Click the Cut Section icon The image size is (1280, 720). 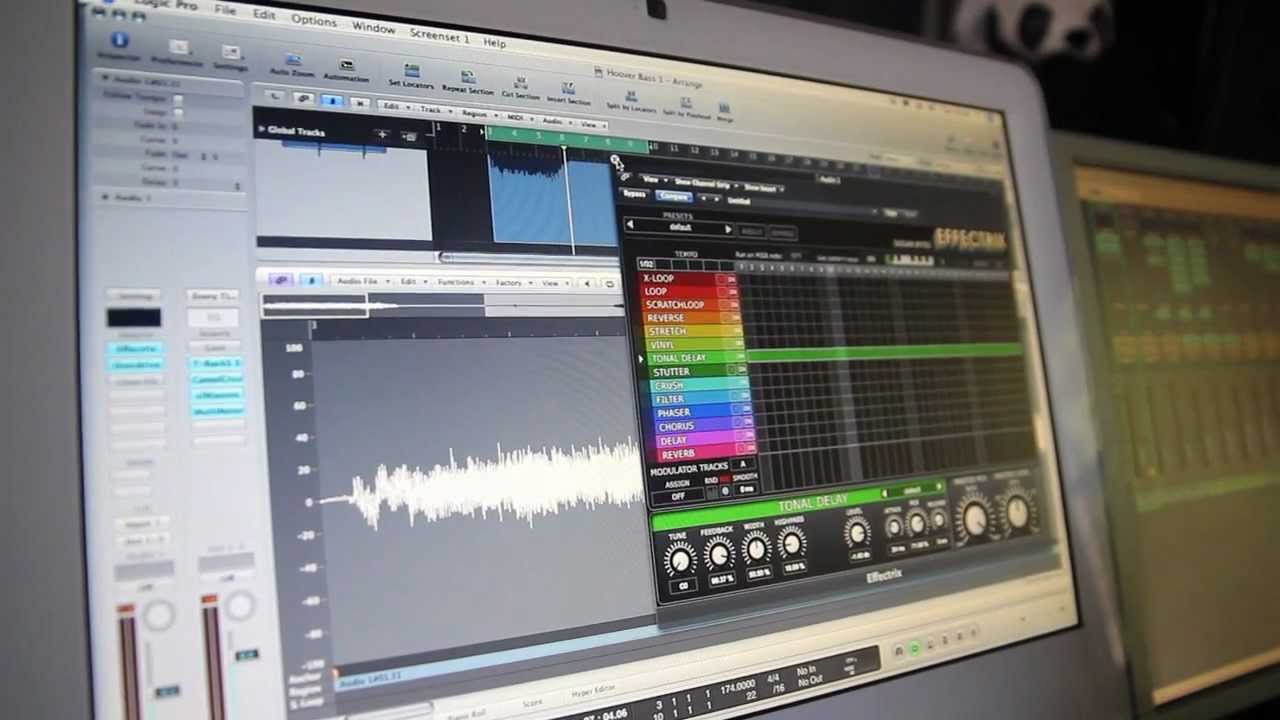click(x=520, y=82)
